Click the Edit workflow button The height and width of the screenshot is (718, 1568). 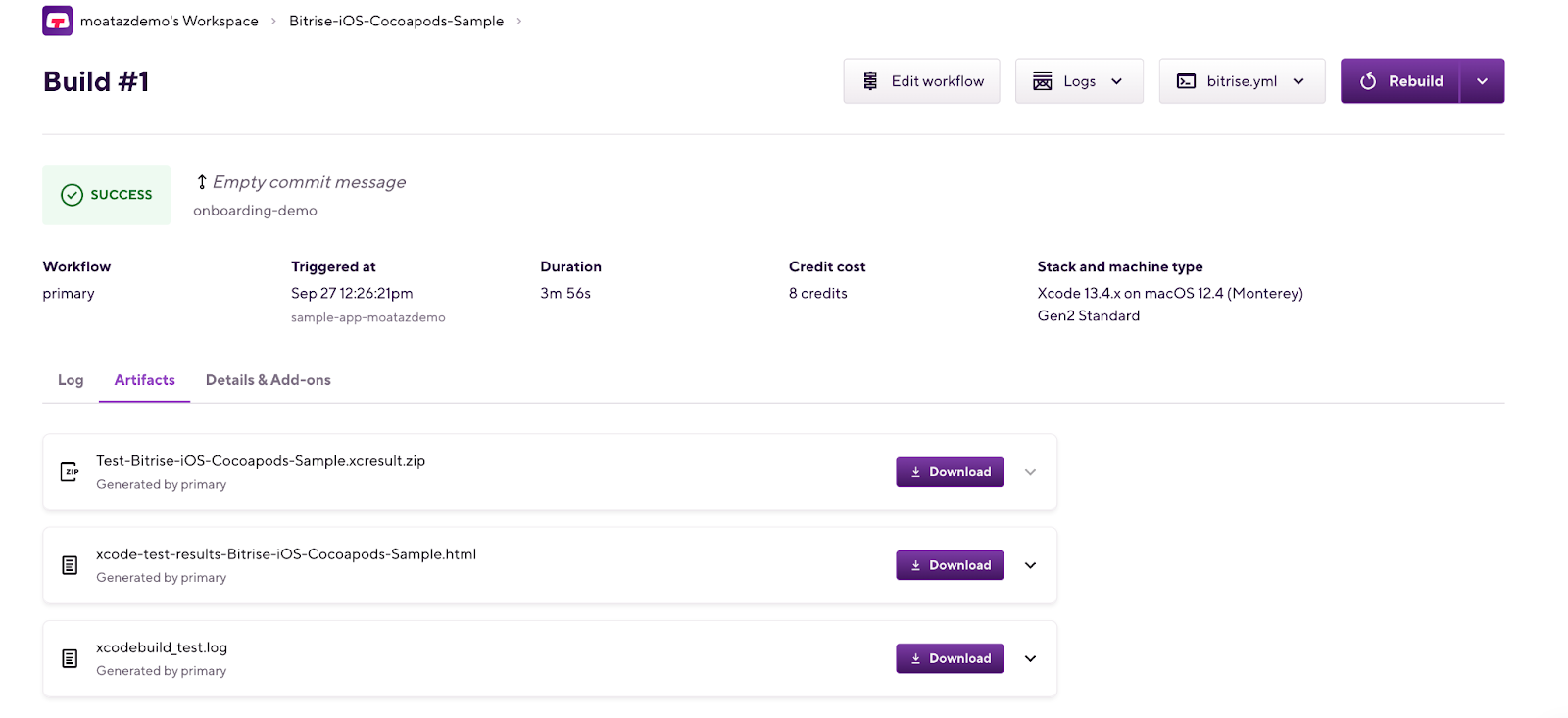tap(921, 81)
